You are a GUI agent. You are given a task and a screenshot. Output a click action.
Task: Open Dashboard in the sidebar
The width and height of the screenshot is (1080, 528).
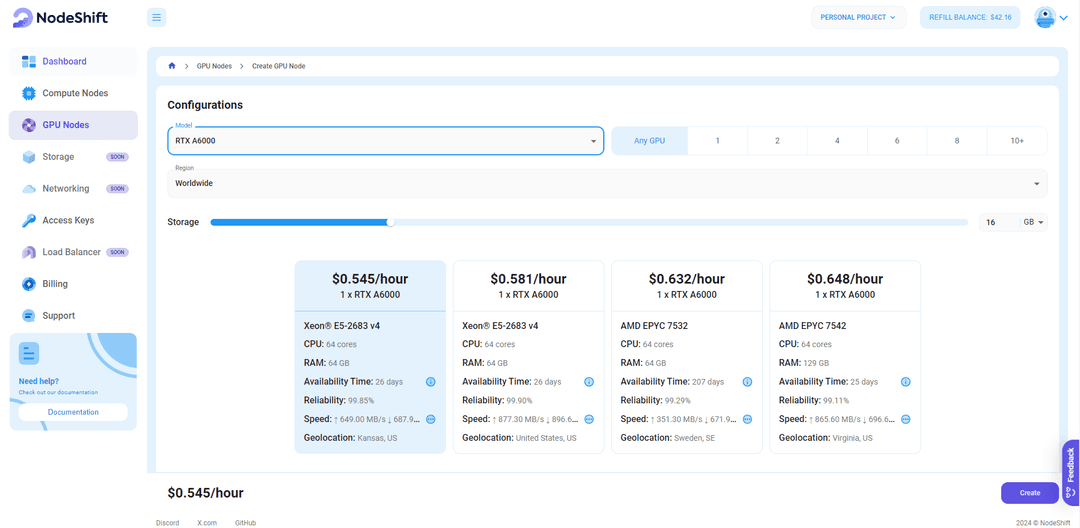(x=73, y=61)
